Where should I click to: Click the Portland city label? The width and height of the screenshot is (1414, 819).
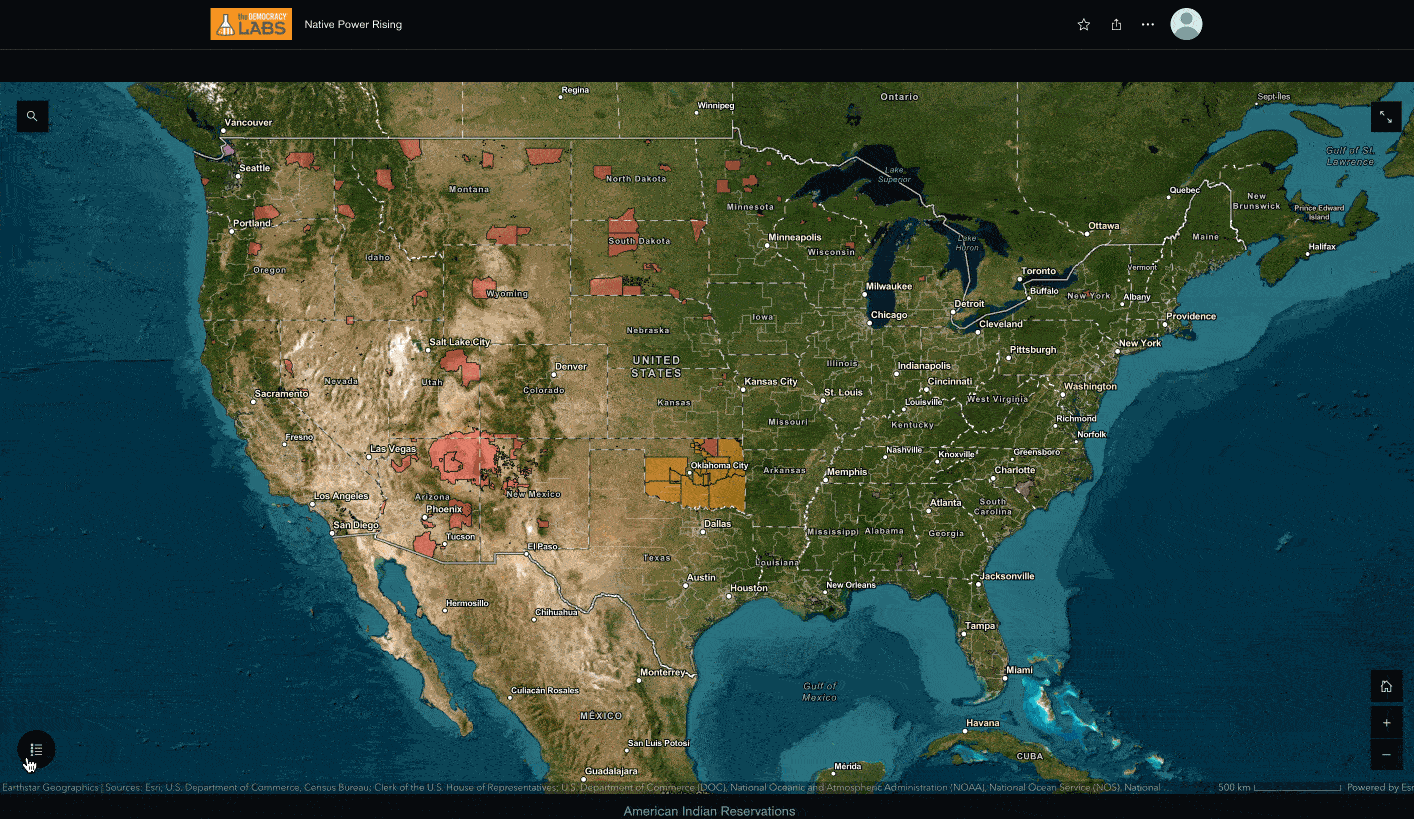tap(252, 223)
